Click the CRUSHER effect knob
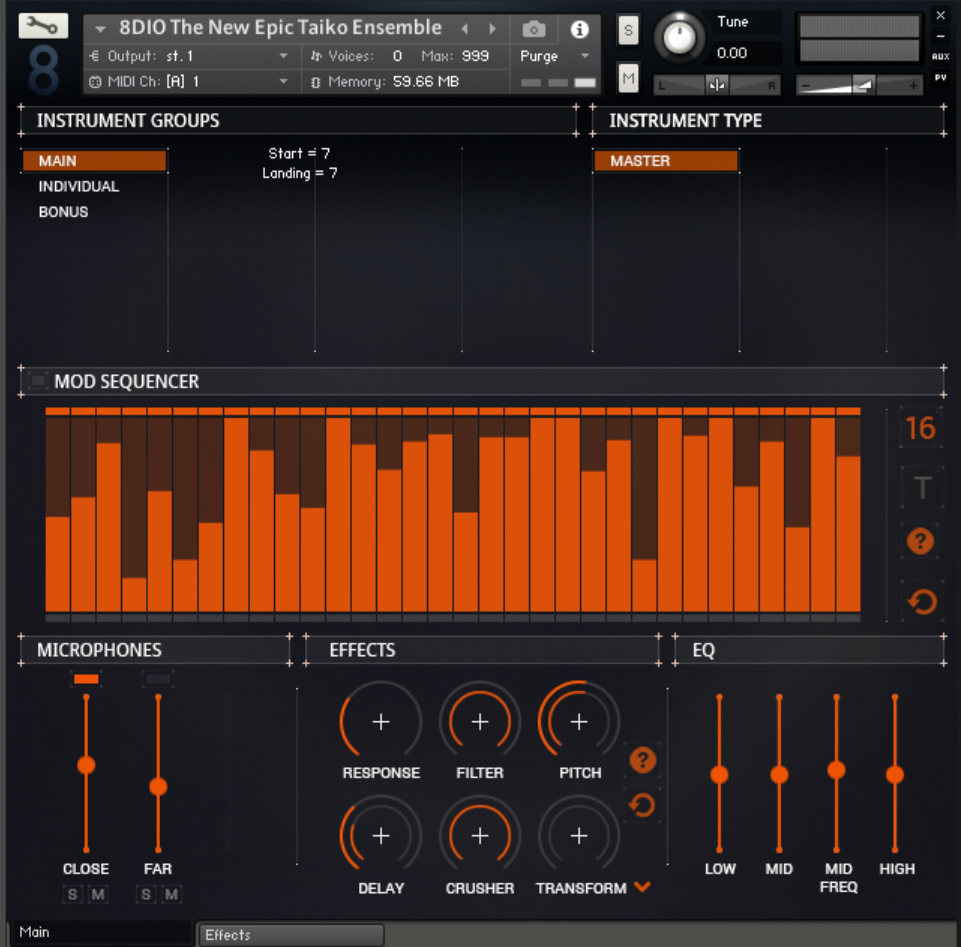 (480, 835)
